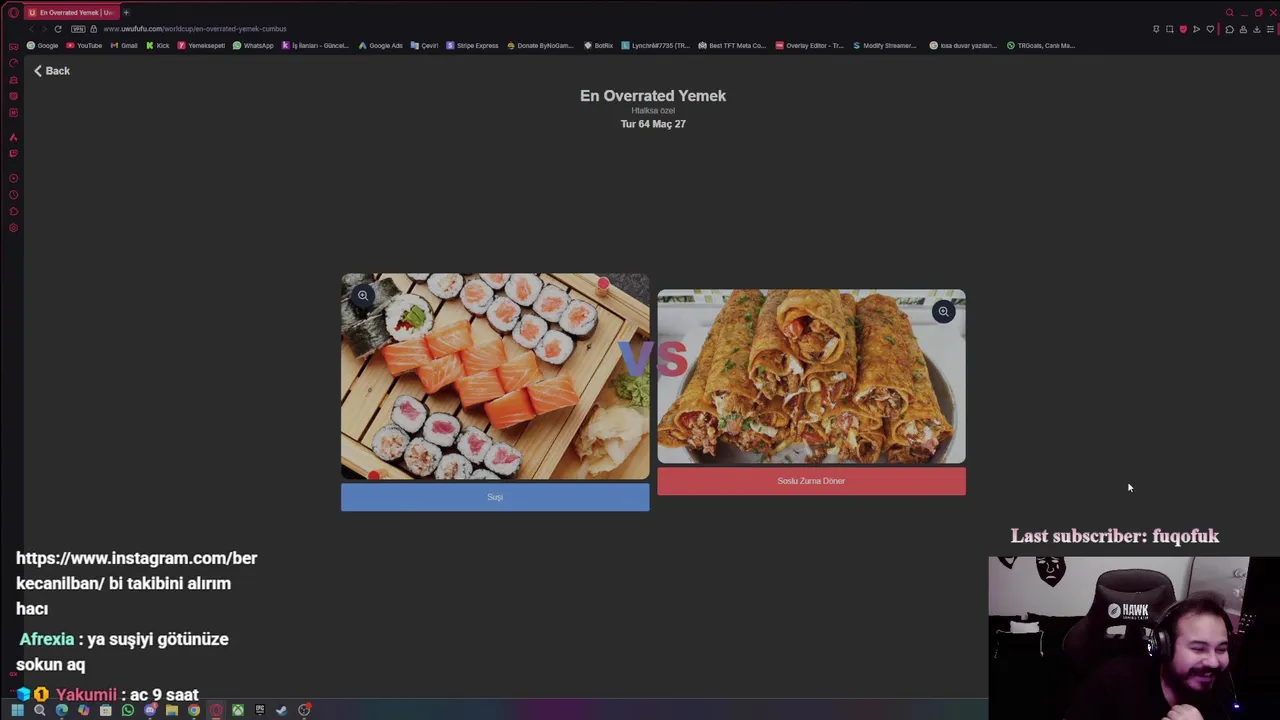Open the WhatsApp bookmark
Image resolution: width=1280 pixels, height=720 pixels.
253,45
